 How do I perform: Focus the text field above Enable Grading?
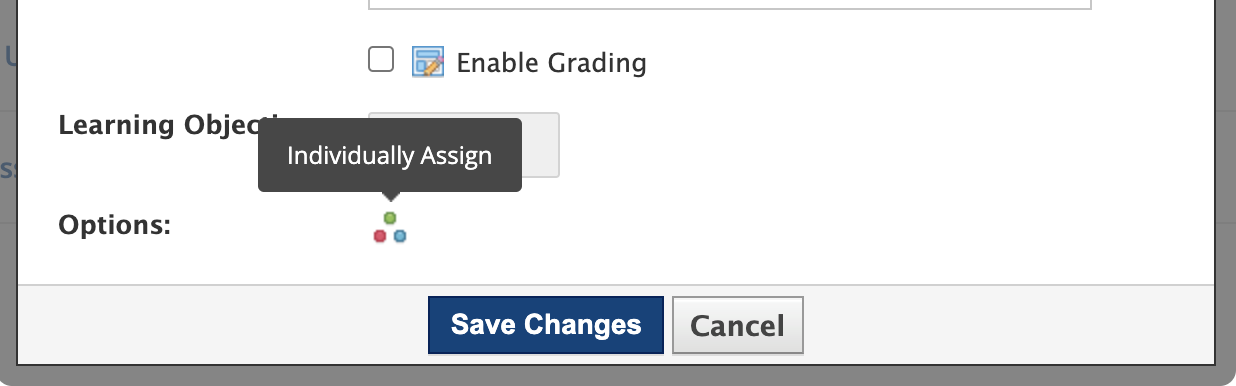pos(730,5)
